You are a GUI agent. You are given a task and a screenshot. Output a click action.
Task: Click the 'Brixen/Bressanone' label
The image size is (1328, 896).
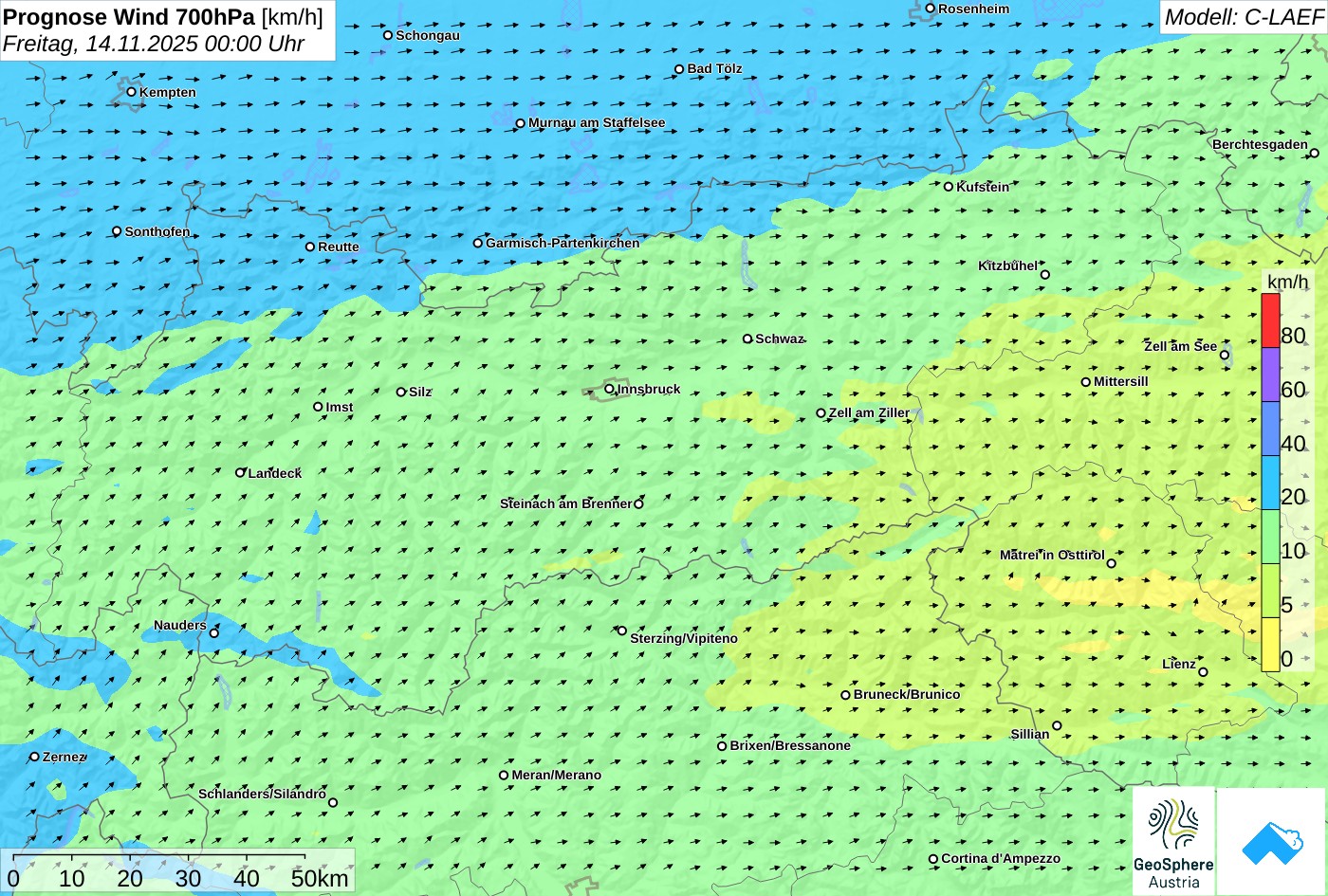point(790,745)
